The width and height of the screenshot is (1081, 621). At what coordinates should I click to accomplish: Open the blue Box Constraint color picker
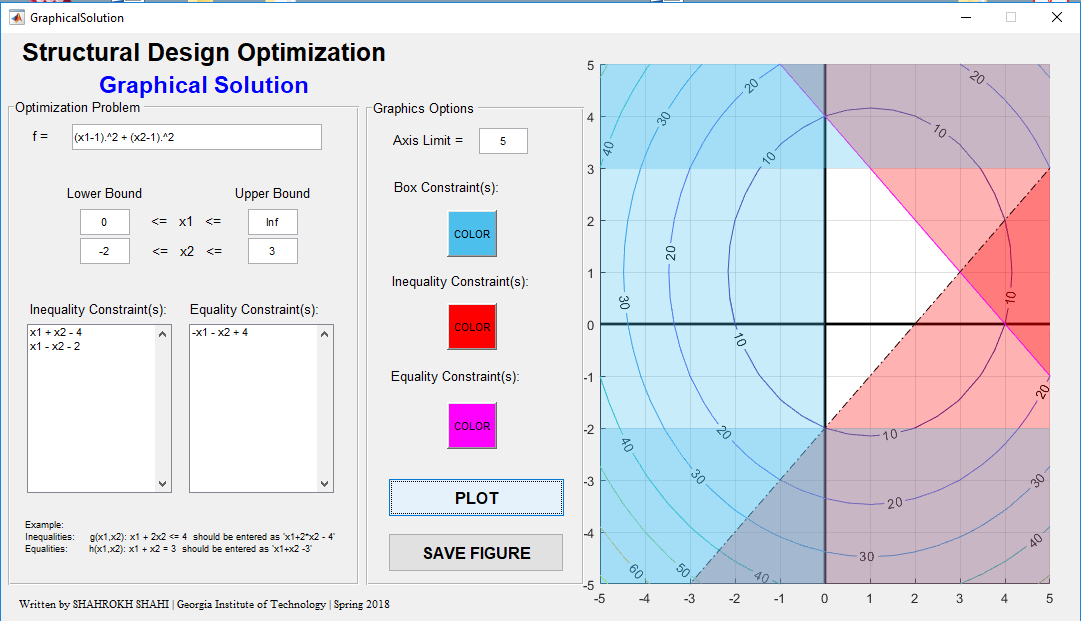[x=472, y=234]
